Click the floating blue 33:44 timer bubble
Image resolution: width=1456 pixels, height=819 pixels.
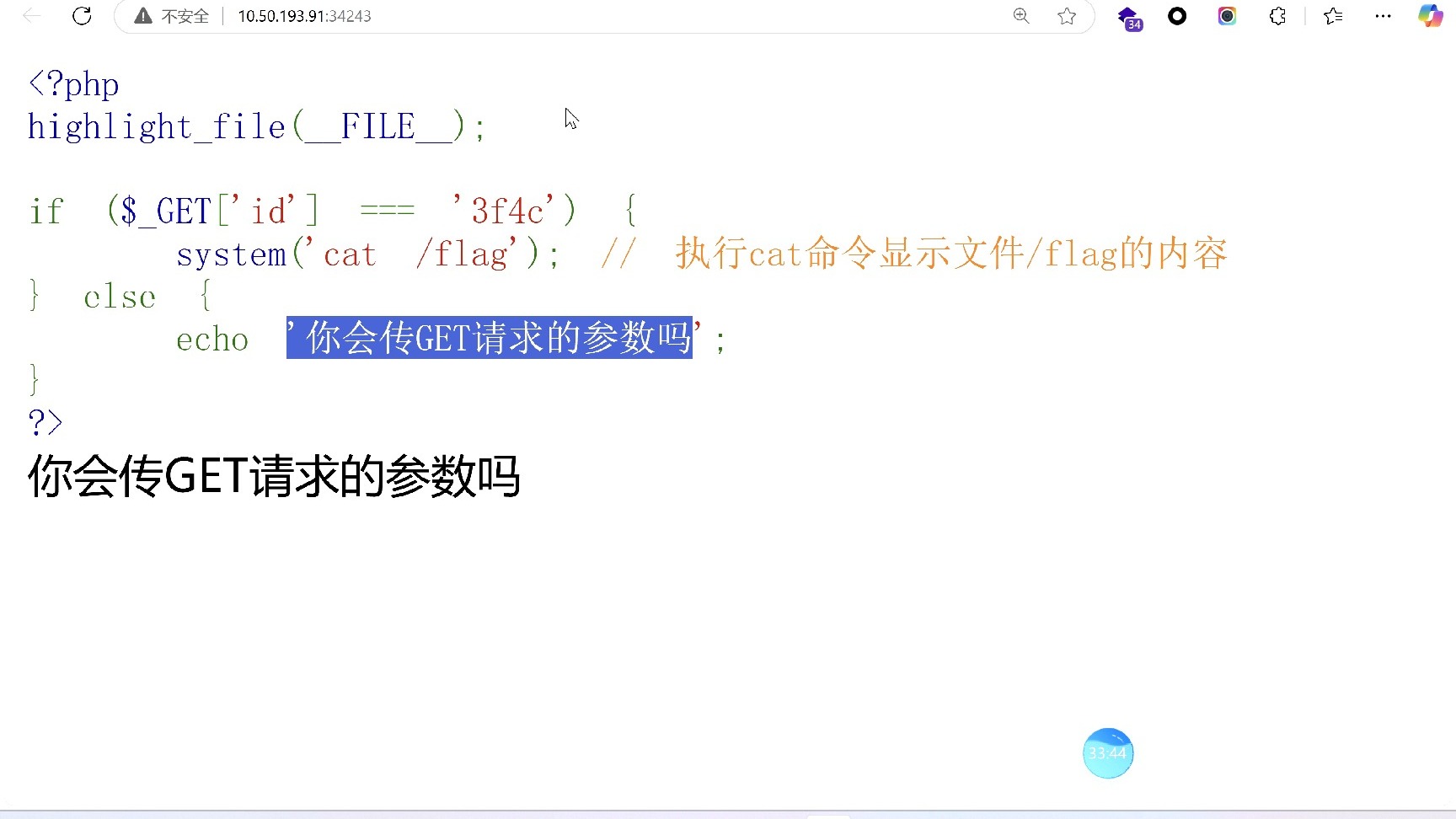pyautogui.click(x=1107, y=753)
